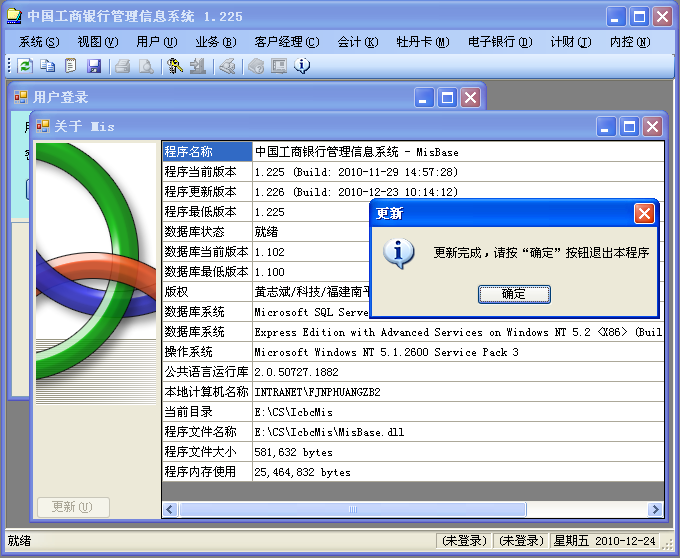680x558 pixels.
Task: Select the 程序名称 row label
Action: [x=207, y=152]
